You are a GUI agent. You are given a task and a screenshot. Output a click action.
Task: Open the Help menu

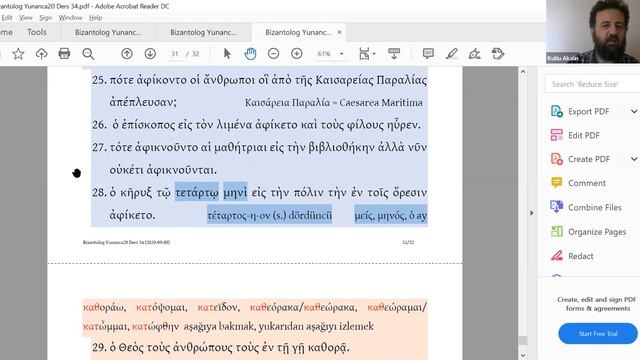pyautogui.click(x=96, y=18)
